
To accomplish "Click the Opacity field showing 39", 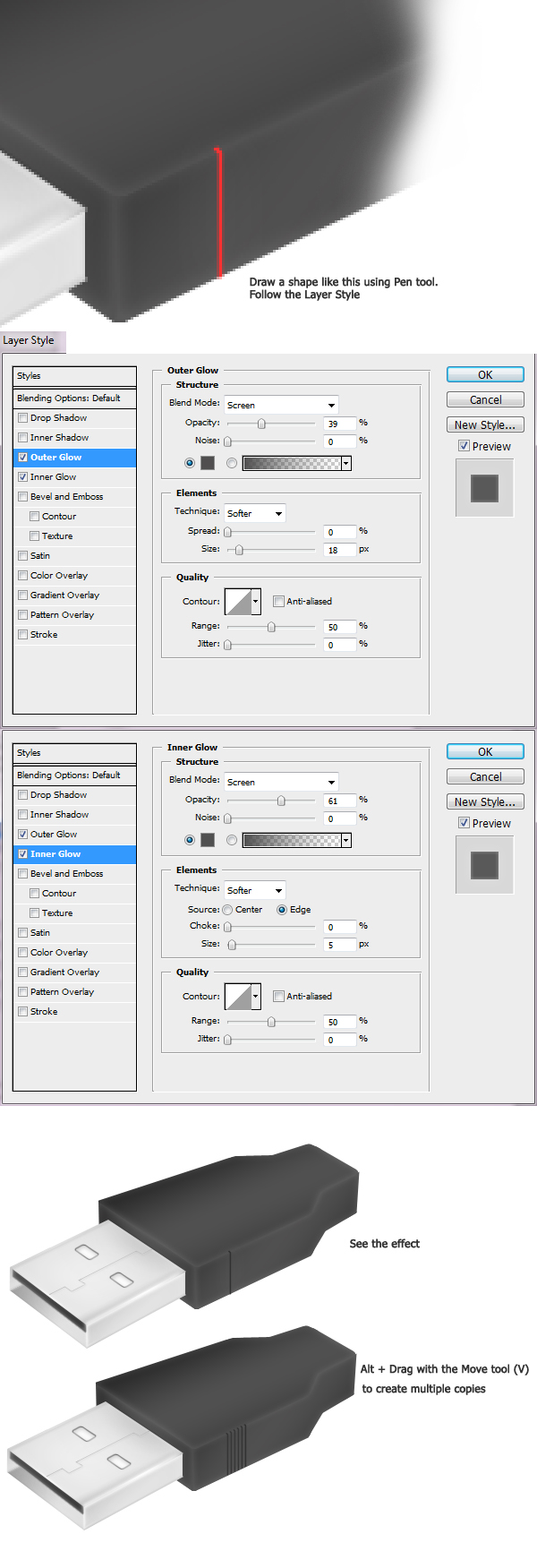I will pyautogui.click(x=340, y=424).
